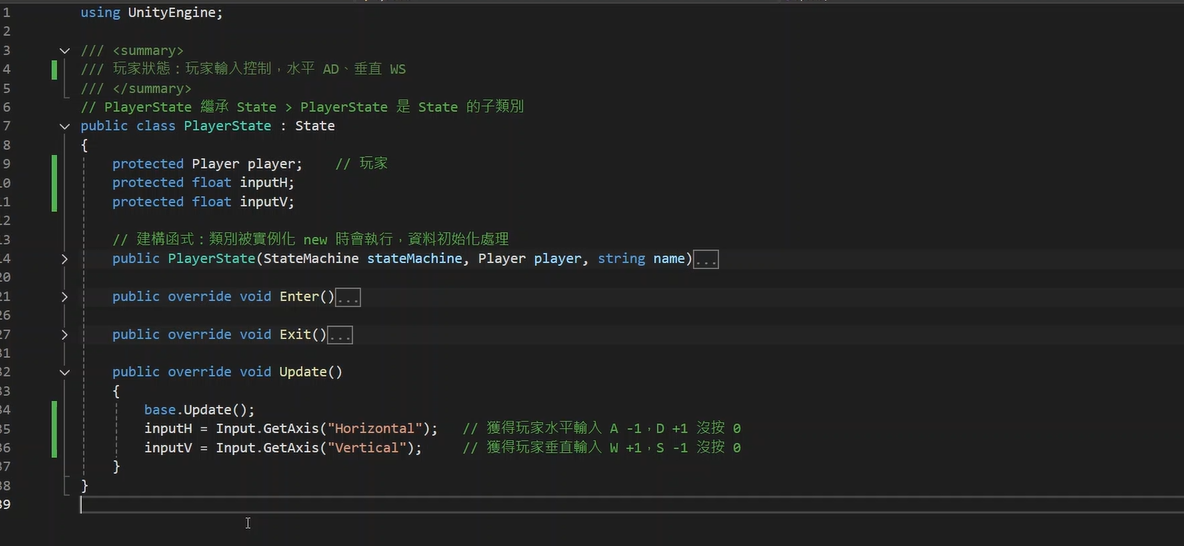Expand the Exit method fold arrow
Viewport: 1184px width, 546px height.
(x=65, y=335)
